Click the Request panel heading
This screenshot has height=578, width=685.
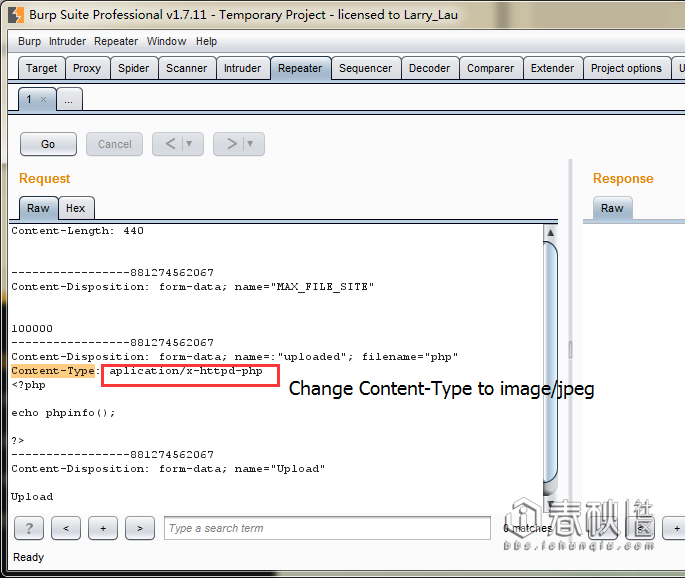(x=45, y=178)
